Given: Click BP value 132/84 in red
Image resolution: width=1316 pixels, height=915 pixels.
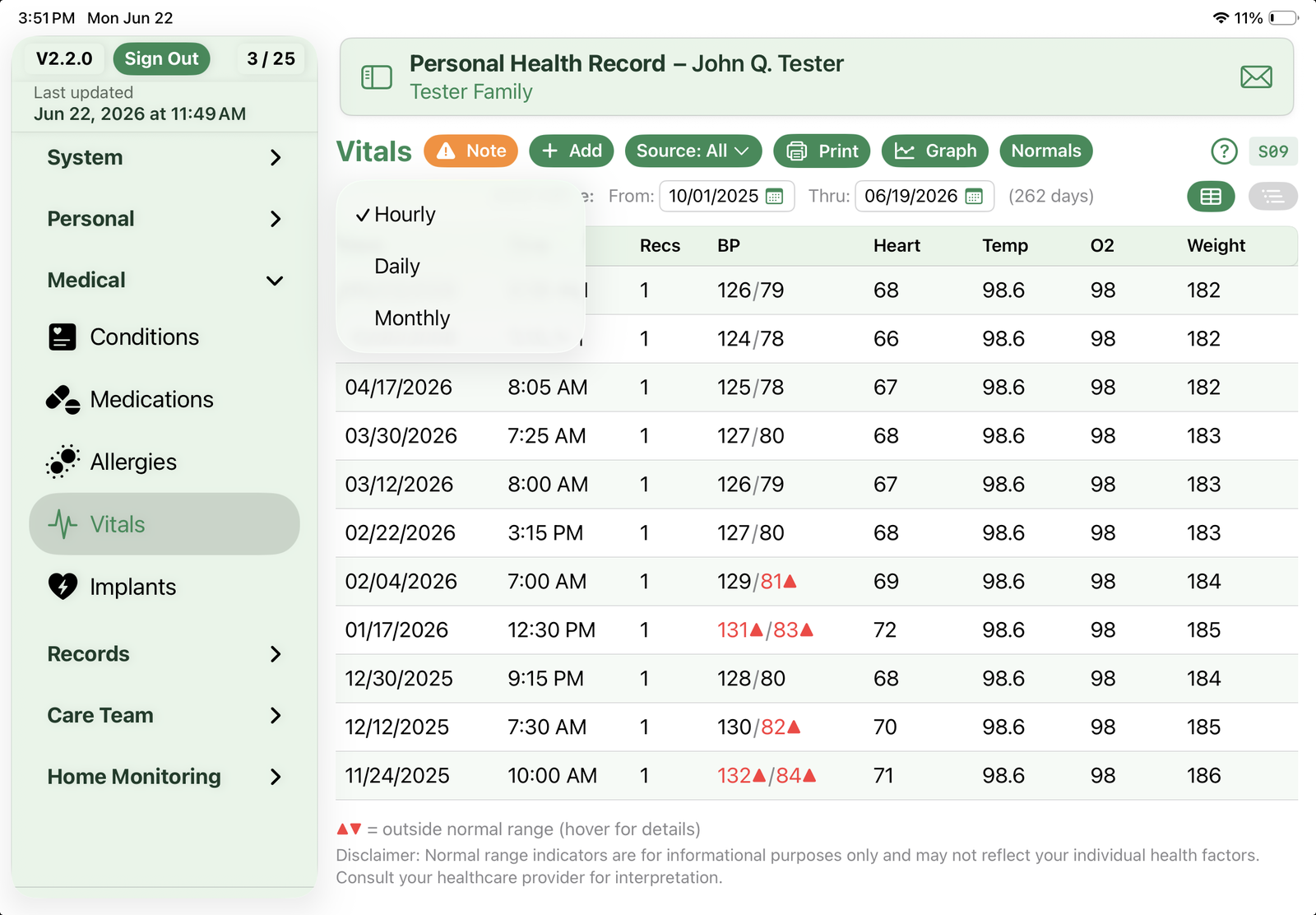Looking at the screenshot, I should point(767,776).
